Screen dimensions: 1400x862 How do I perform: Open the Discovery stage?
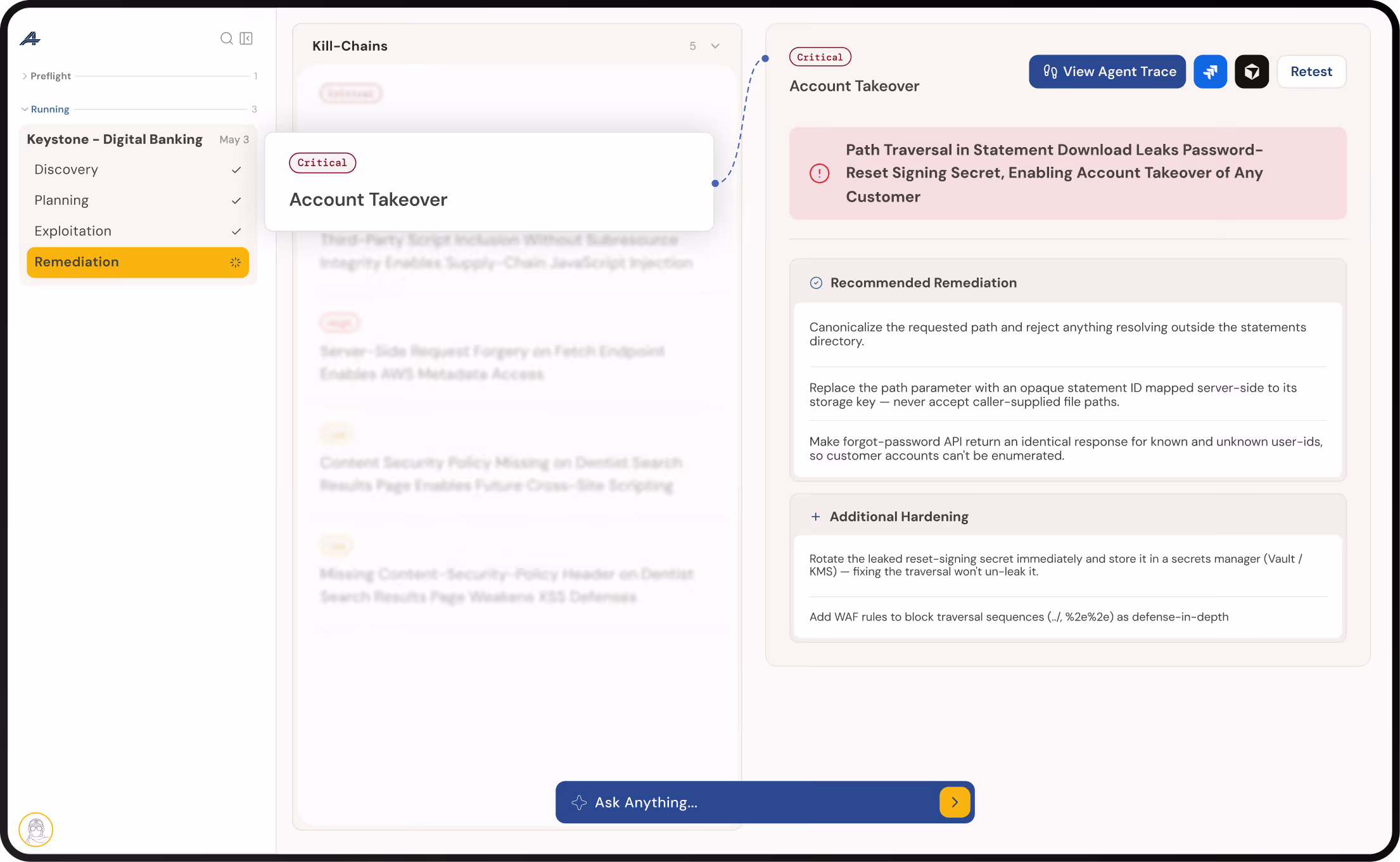coord(137,170)
